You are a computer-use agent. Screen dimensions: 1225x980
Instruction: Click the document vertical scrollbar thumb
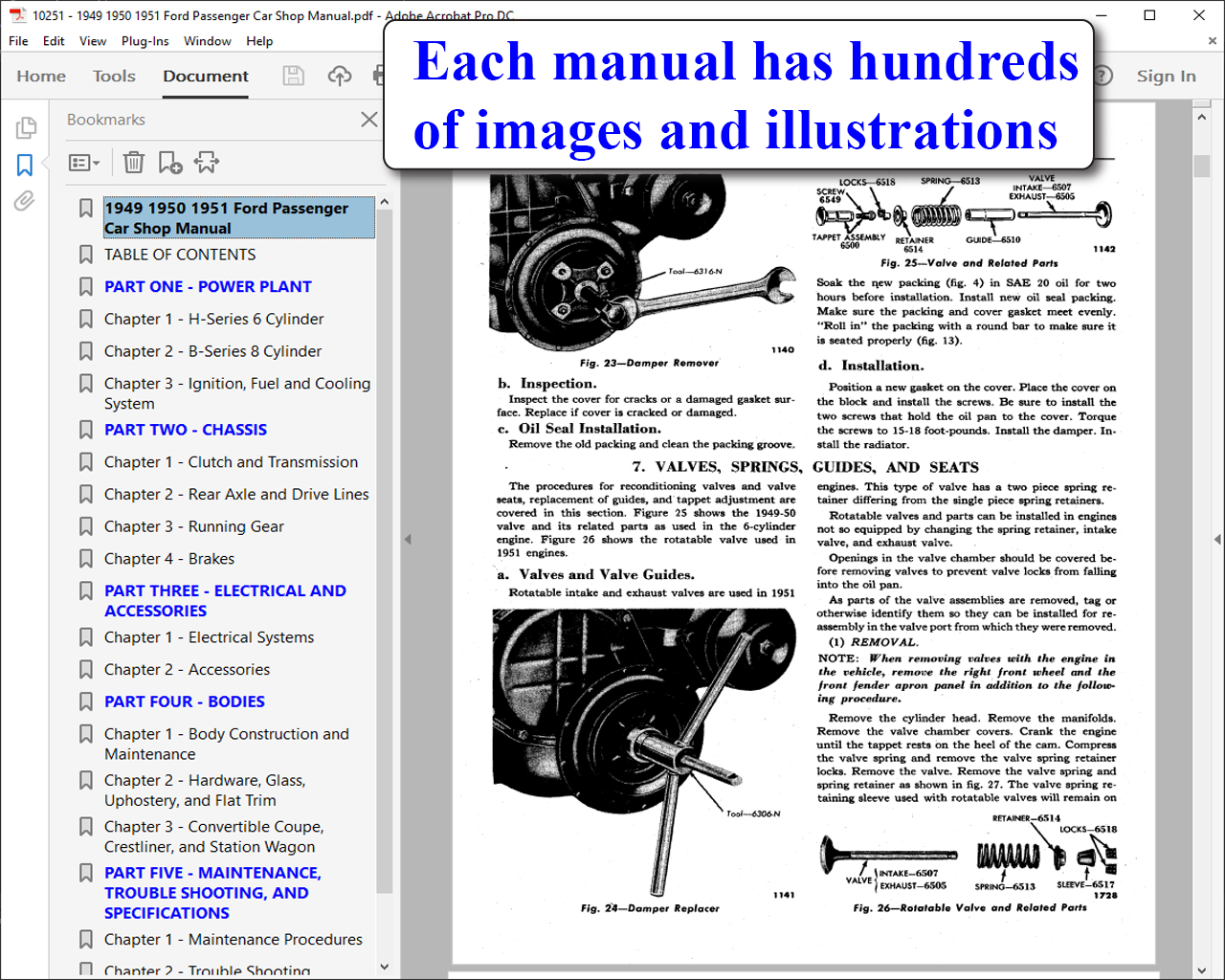click(x=1202, y=165)
